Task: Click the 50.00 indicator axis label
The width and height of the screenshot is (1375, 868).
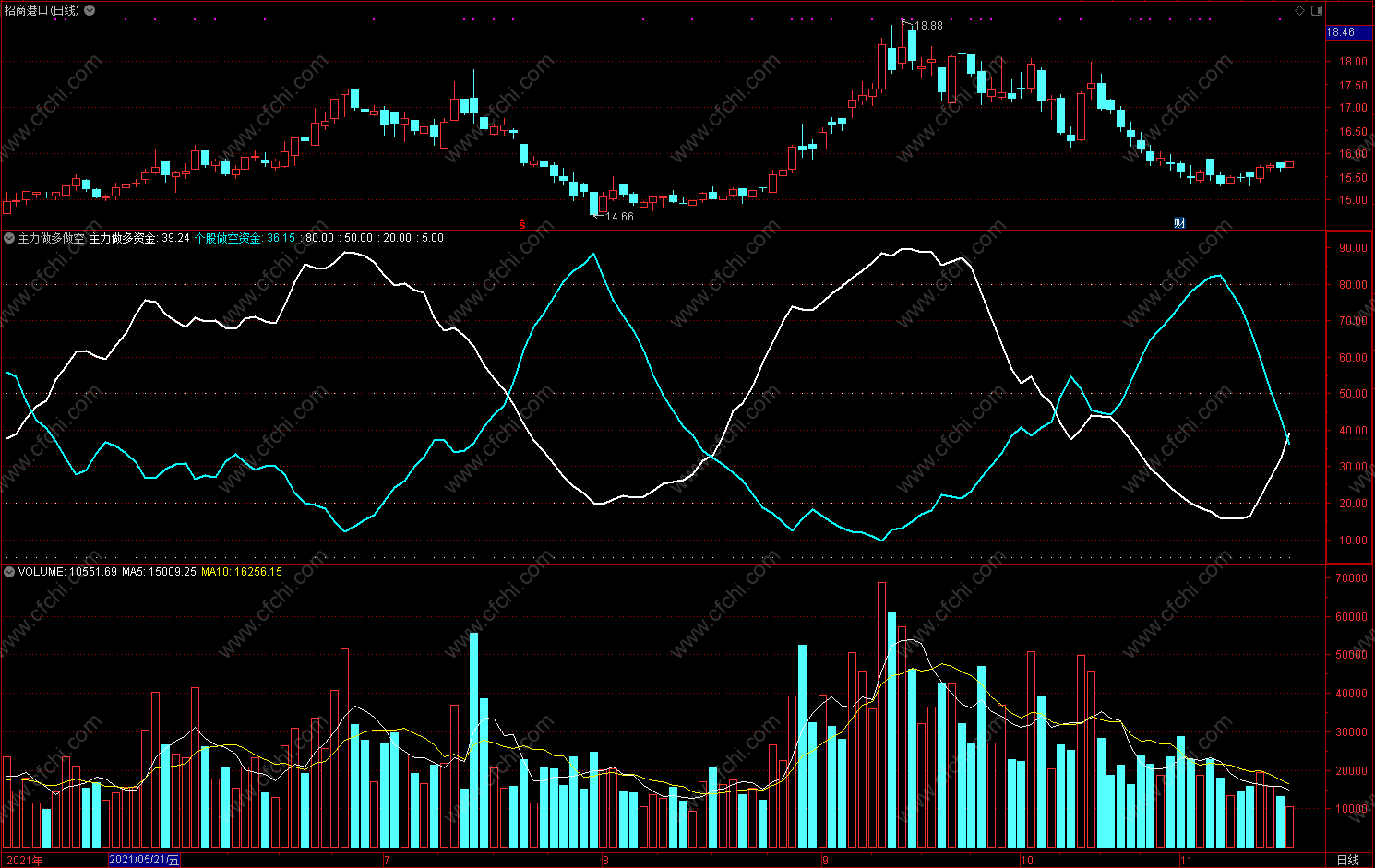Action: click(1353, 394)
